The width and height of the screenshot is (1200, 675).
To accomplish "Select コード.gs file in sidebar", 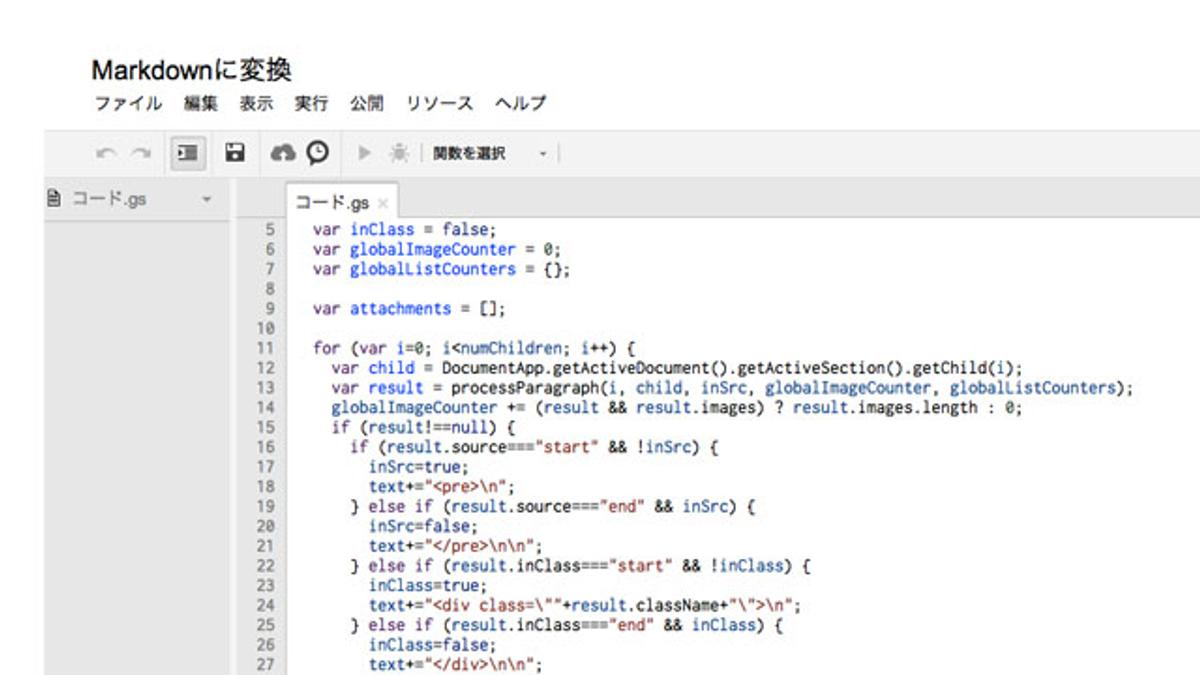I will pyautogui.click(x=108, y=199).
